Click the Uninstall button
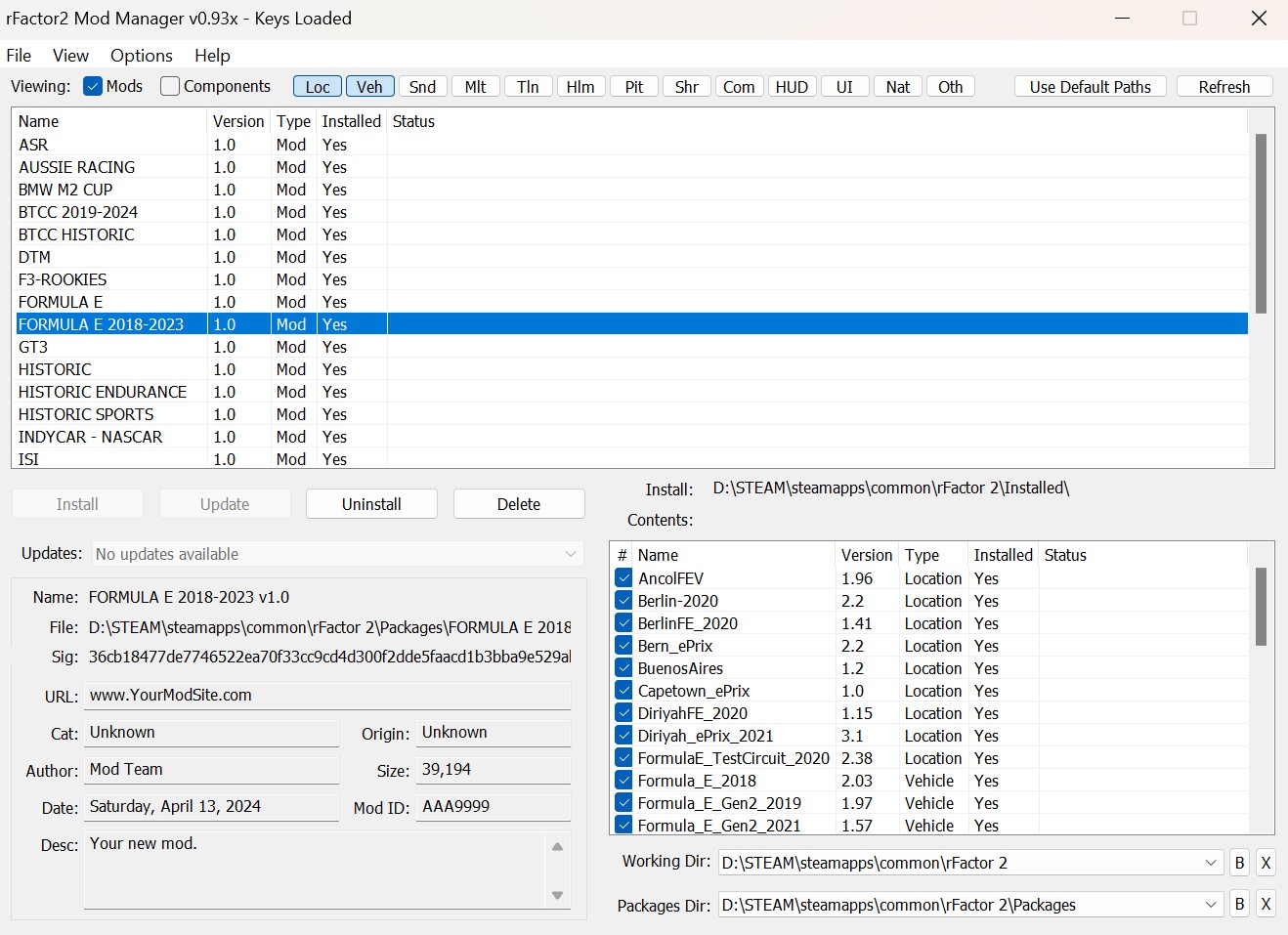The image size is (1288, 935). pyautogui.click(x=371, y=504)
